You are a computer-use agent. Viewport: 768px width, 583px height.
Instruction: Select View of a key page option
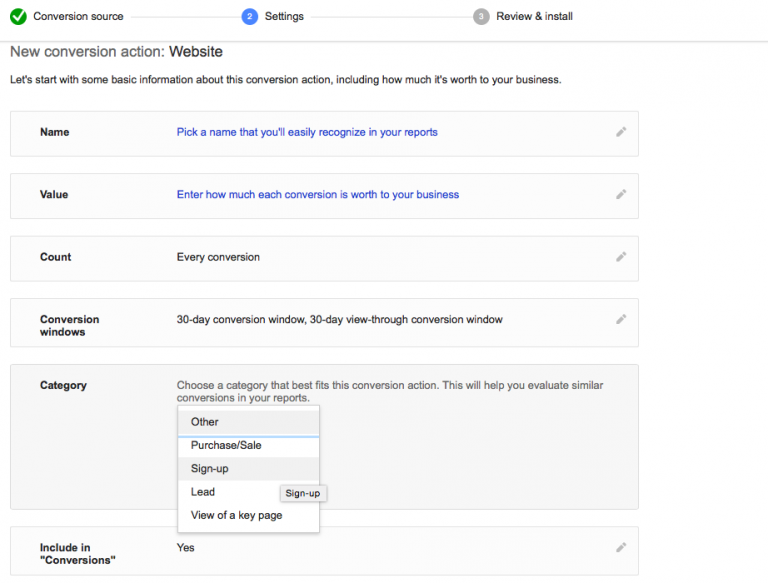click(248, 515)
